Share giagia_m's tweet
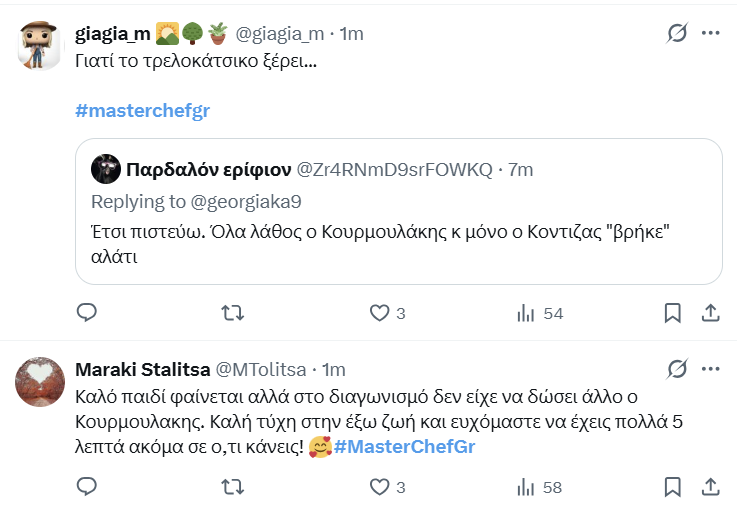The height and width of the screenshot is (513, 737). pos(710,314)
